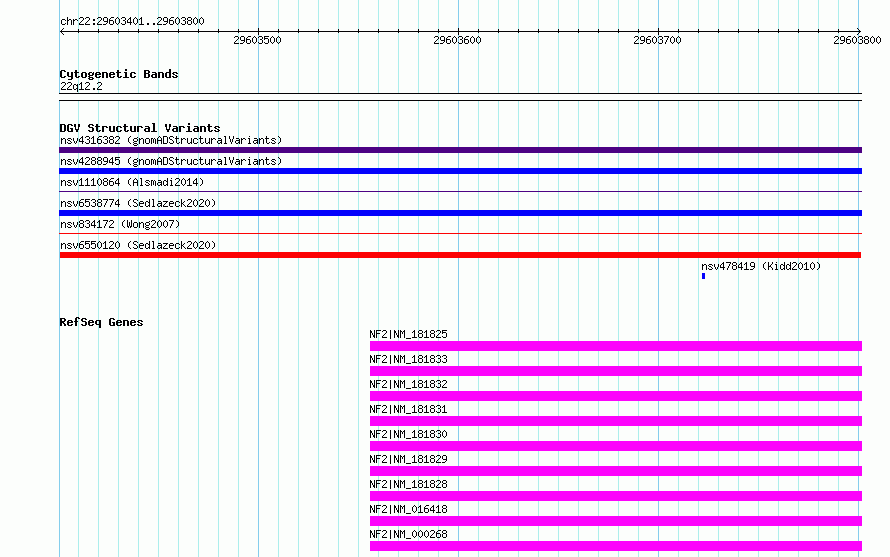Select the dark purple nsv4316382 variant bar
Viewport: 890px width, 557px height.
(460, 150)
